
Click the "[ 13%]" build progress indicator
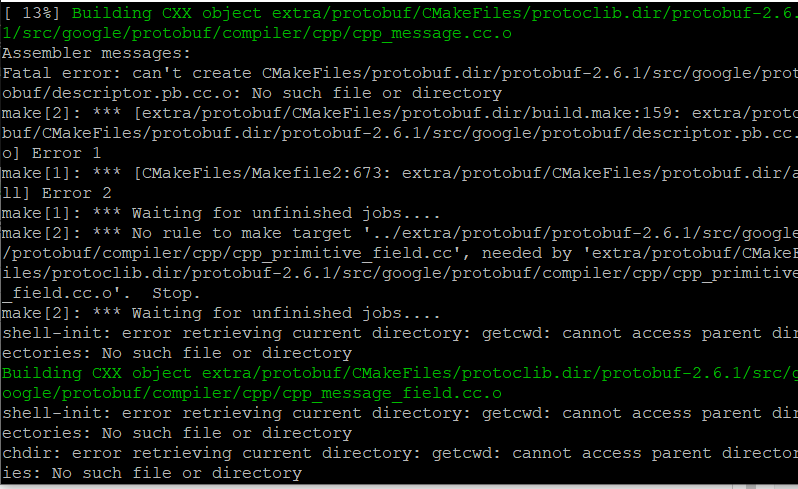click(x=31, y=13)
